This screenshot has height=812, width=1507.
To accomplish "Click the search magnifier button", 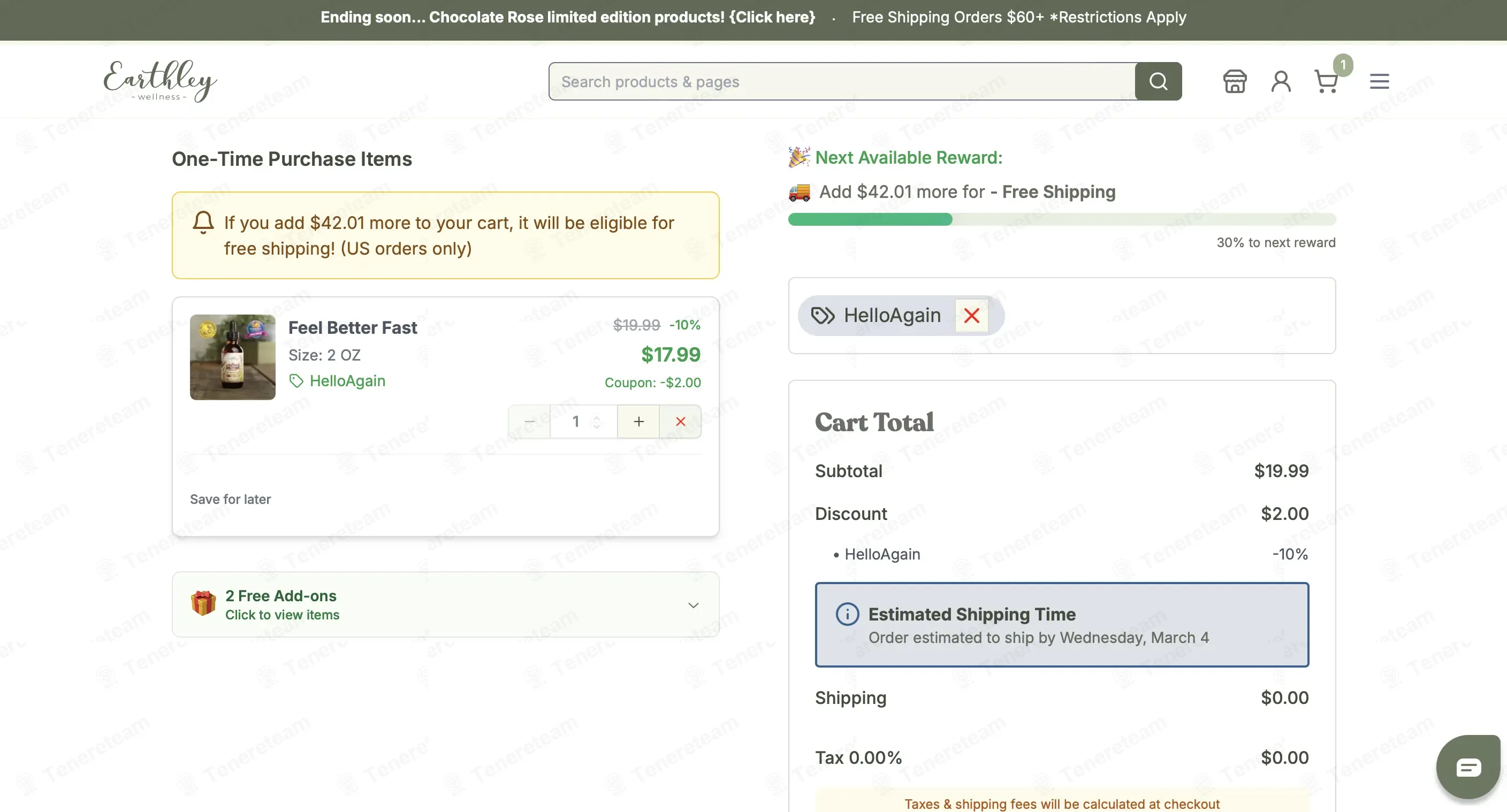I will (1158, 81).
